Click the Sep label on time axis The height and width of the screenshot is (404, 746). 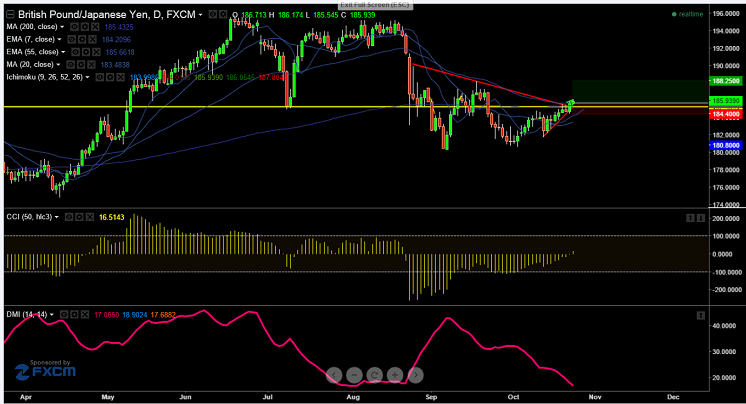coord(431,397)
